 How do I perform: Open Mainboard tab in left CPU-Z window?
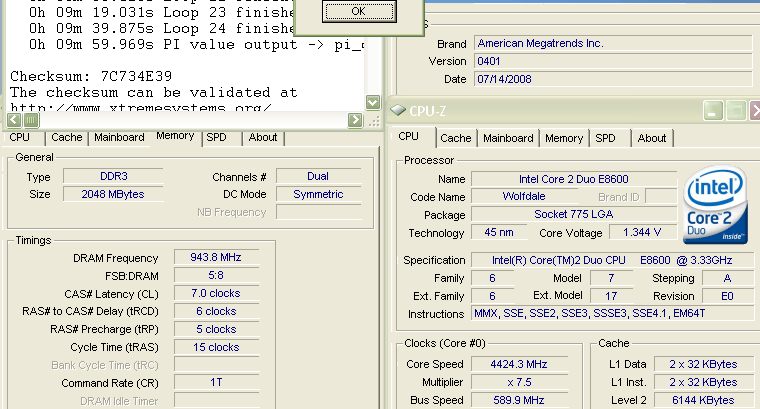pos(119,138)
